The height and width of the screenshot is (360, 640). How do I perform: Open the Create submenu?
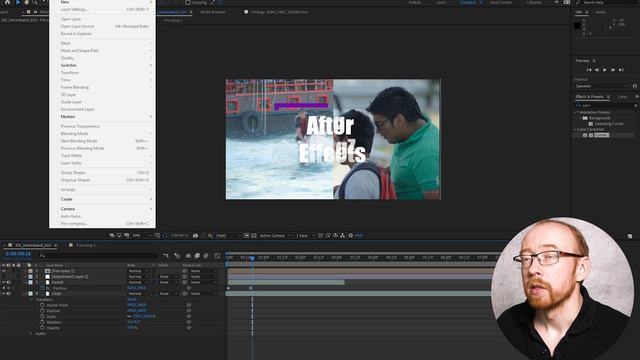[102, 199]
